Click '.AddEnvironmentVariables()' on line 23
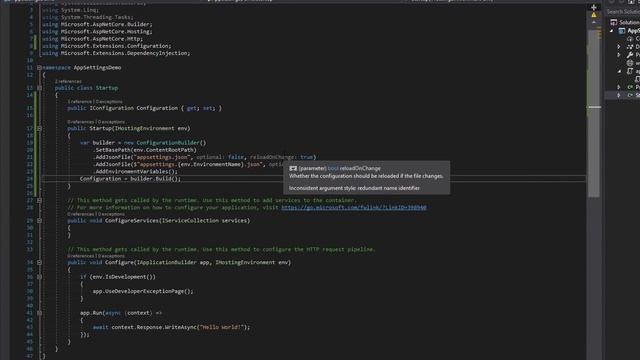 [x=135, y=171]
